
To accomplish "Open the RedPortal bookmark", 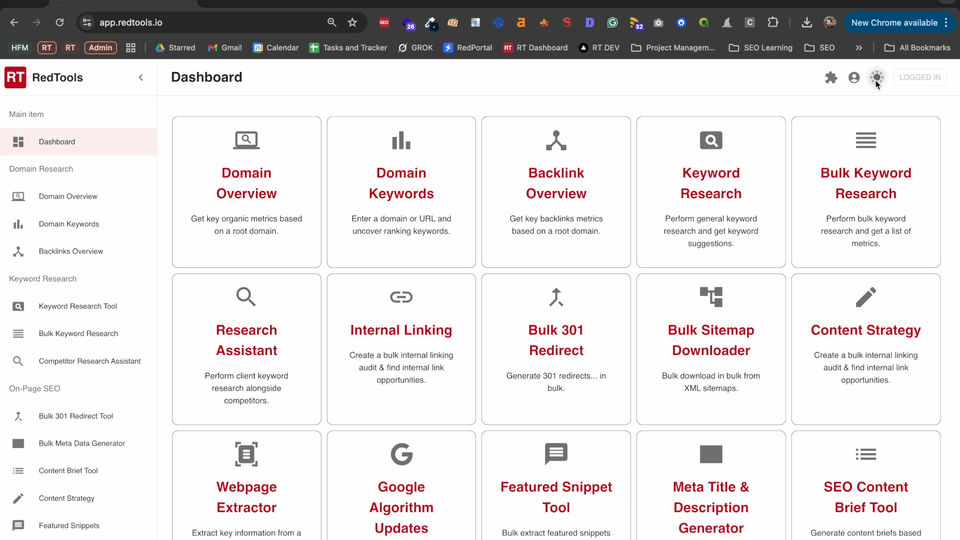I will 468,47.
